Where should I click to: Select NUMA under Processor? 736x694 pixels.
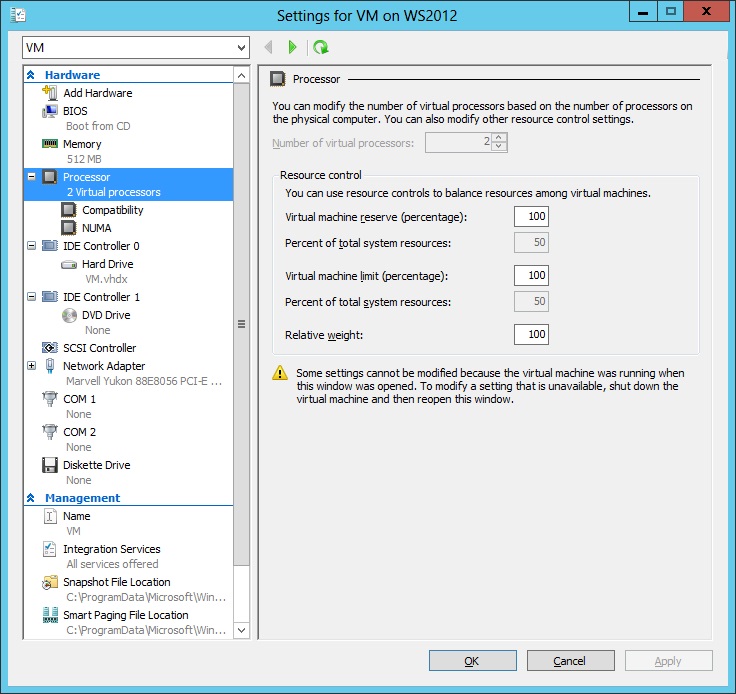click(x=97, y=228)
